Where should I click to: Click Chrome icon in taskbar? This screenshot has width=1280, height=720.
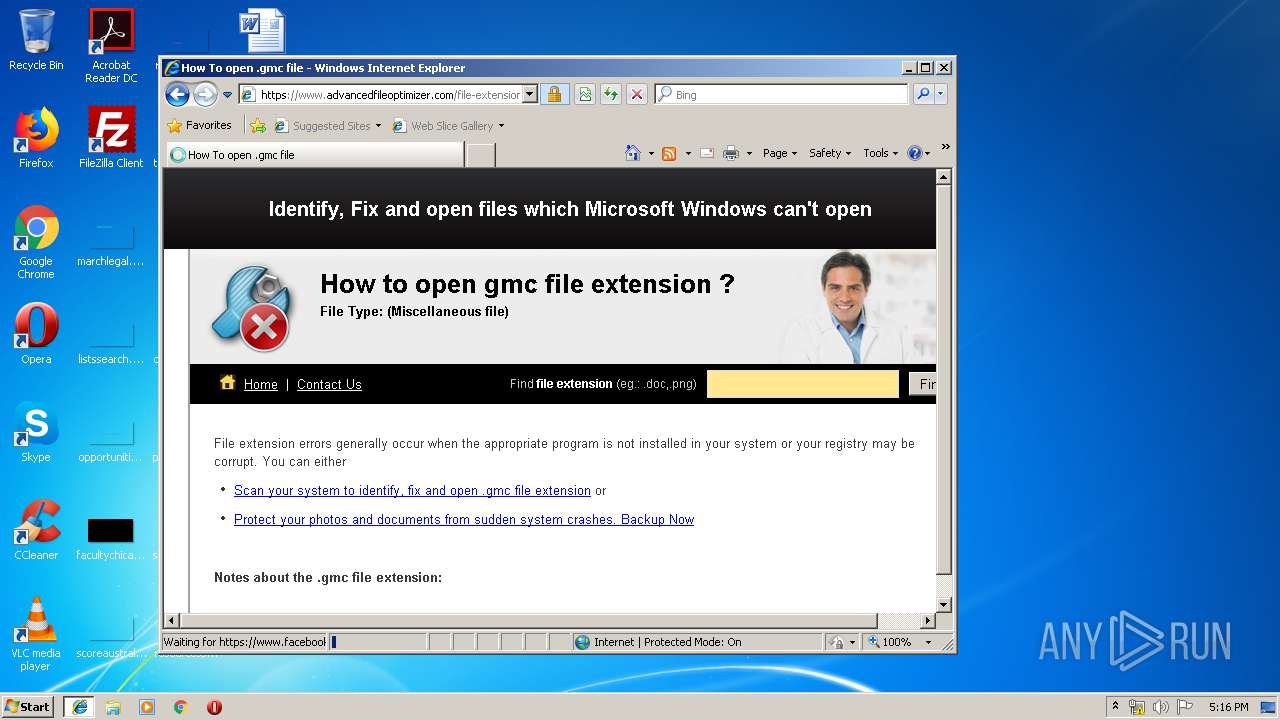pos(181,706)
